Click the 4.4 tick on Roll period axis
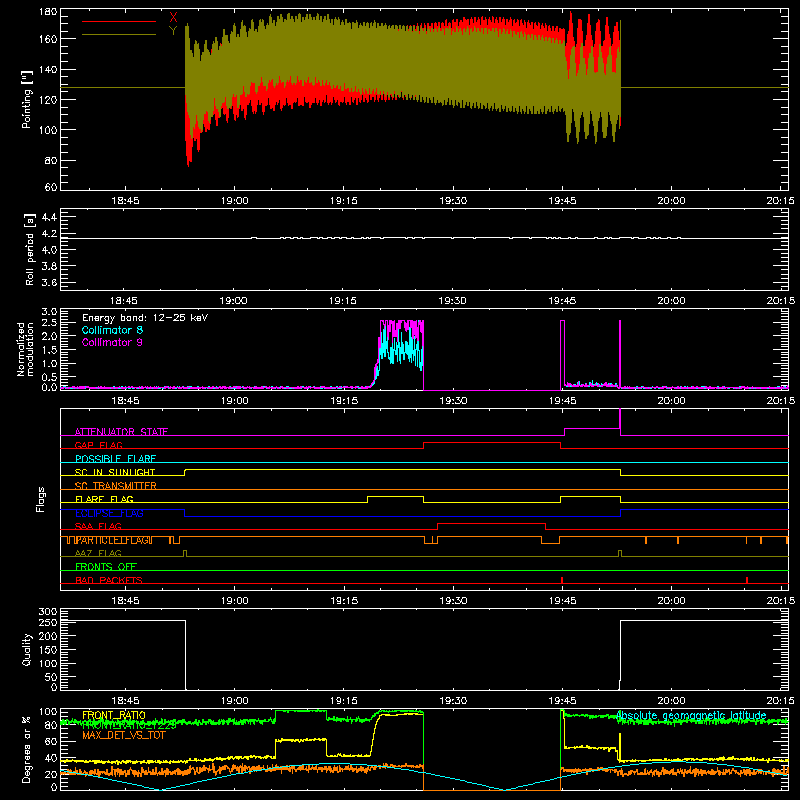This screenshot has width=800, height=800. [x=49, y=217]
